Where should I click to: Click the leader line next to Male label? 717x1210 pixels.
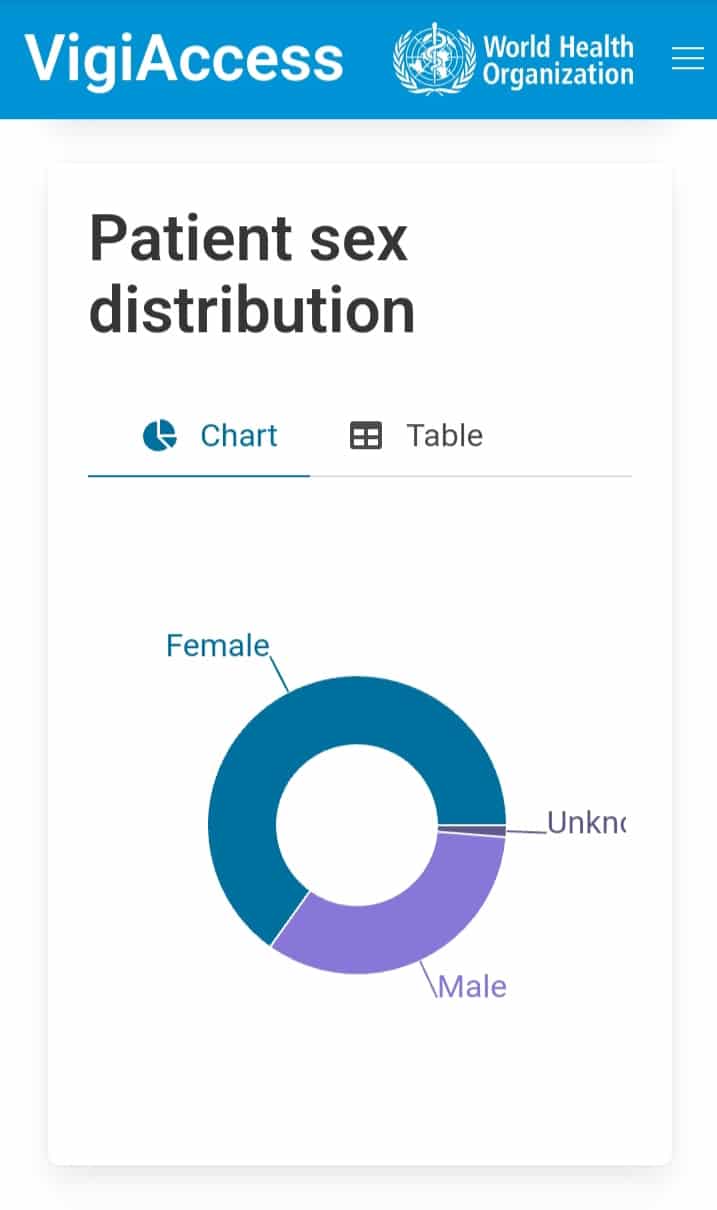click(x=429, y=977)
